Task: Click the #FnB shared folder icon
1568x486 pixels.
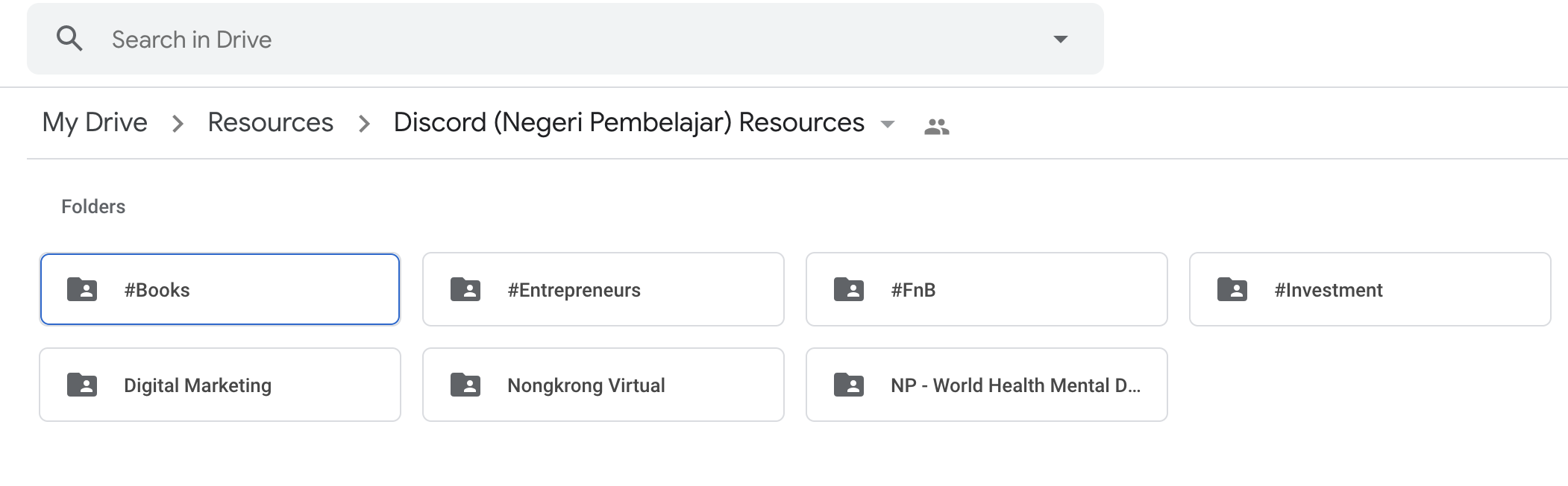Action: (x=849, y=289)
